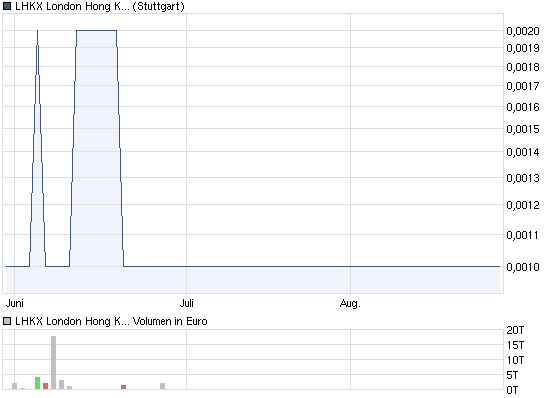This screenshot has width=545, height=398.
Task: Click the 0,0011 price axis label
Action: [x=523, y=235]
